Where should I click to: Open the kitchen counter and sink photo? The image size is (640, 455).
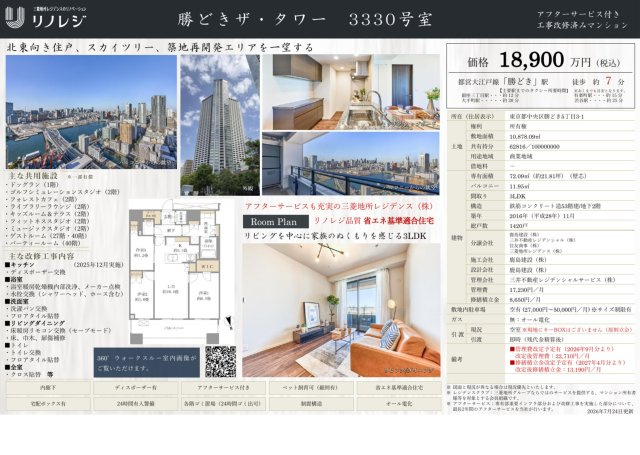click(351, 92)
